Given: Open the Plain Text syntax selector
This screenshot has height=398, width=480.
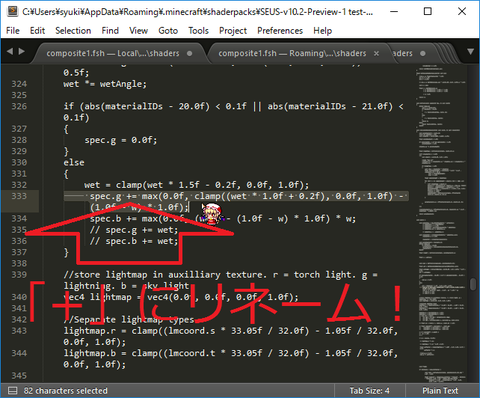Looking at the screenshot, I should (440, 391).
